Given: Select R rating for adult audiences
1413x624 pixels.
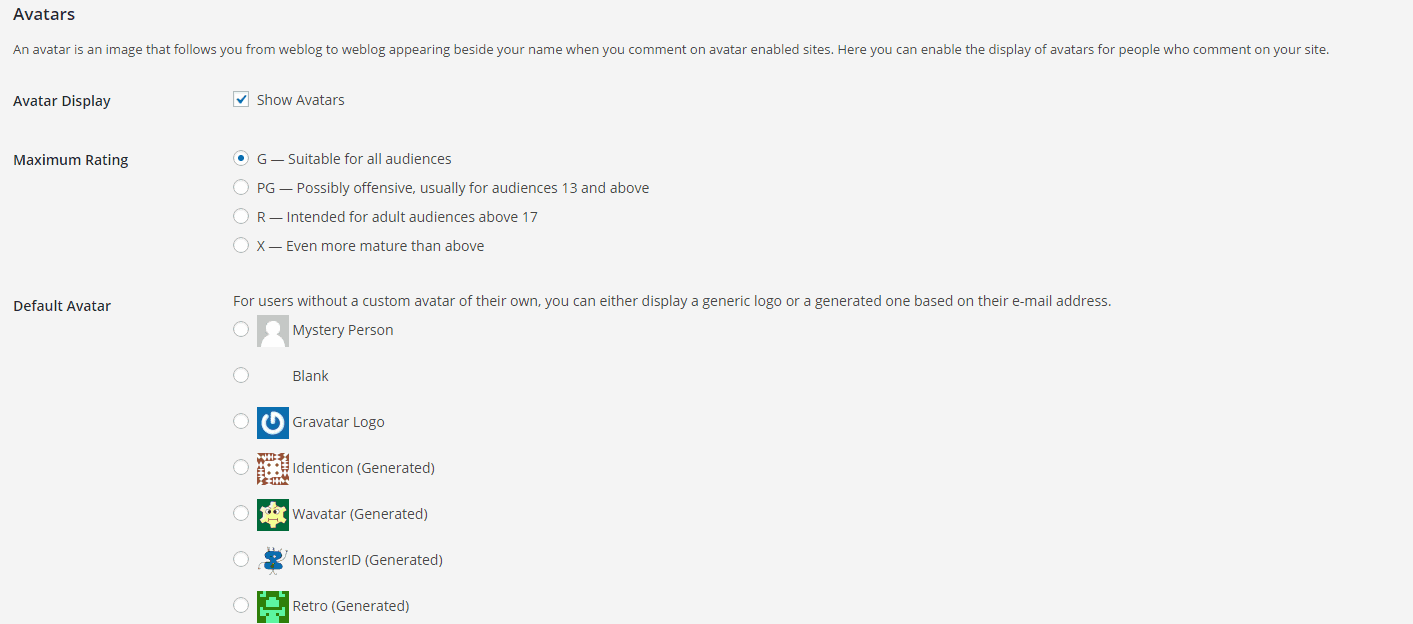Looking at the screenshot, I should pos(241,216).
